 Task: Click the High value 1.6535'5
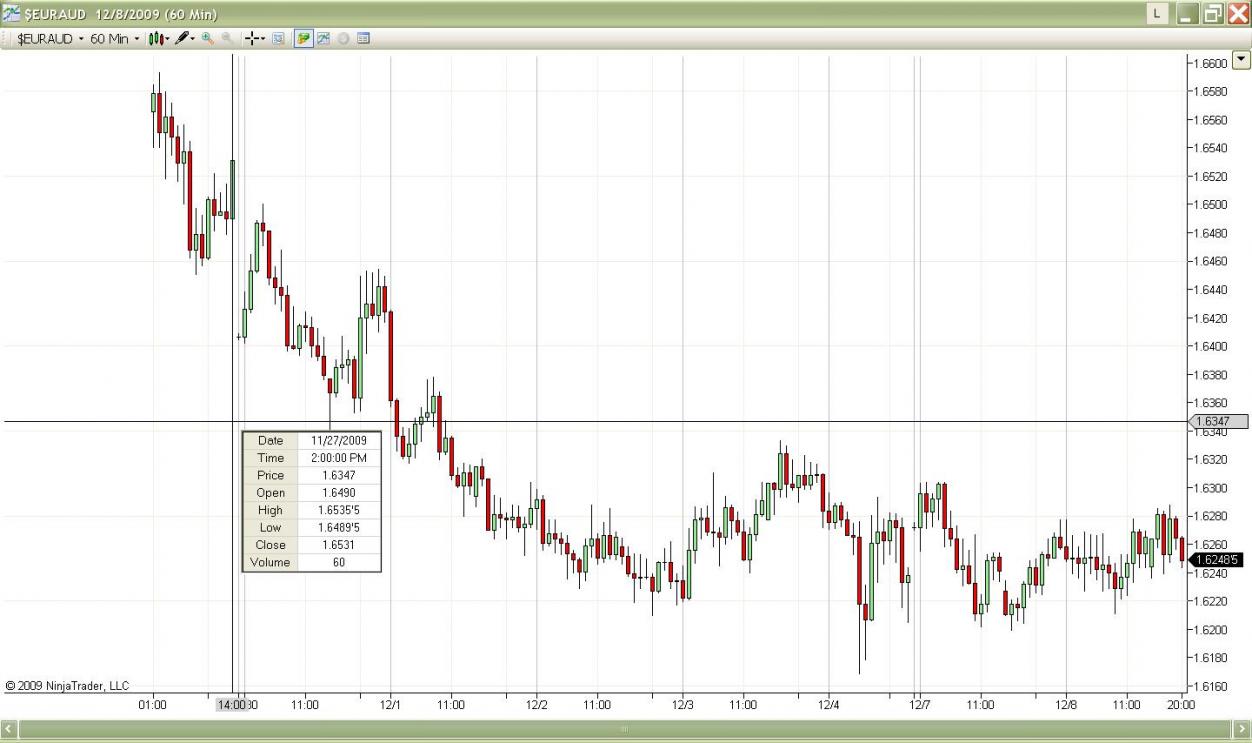click(x=339, y=510)
